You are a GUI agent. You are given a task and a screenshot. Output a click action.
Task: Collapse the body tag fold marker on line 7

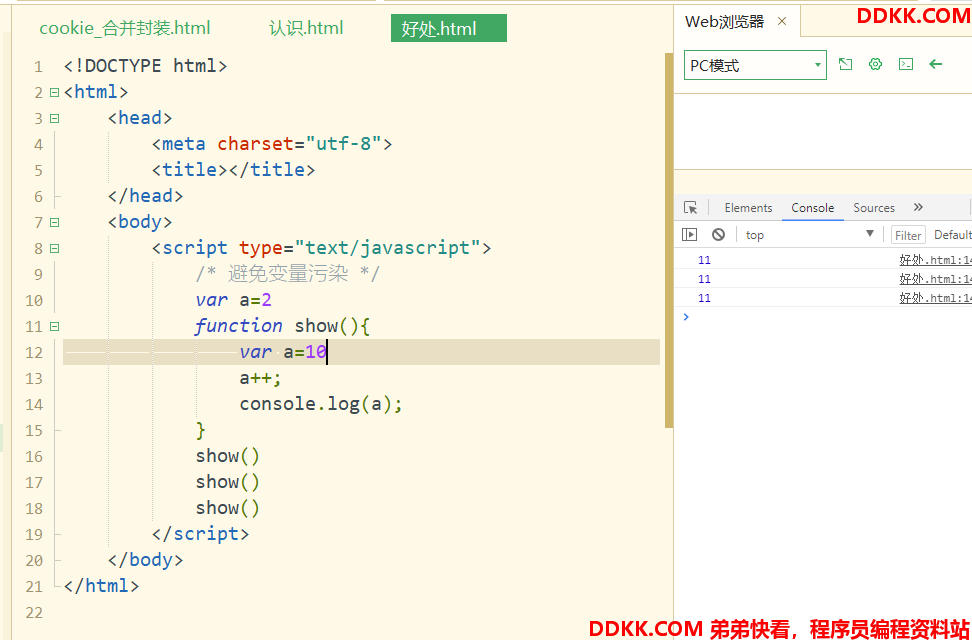55,223
